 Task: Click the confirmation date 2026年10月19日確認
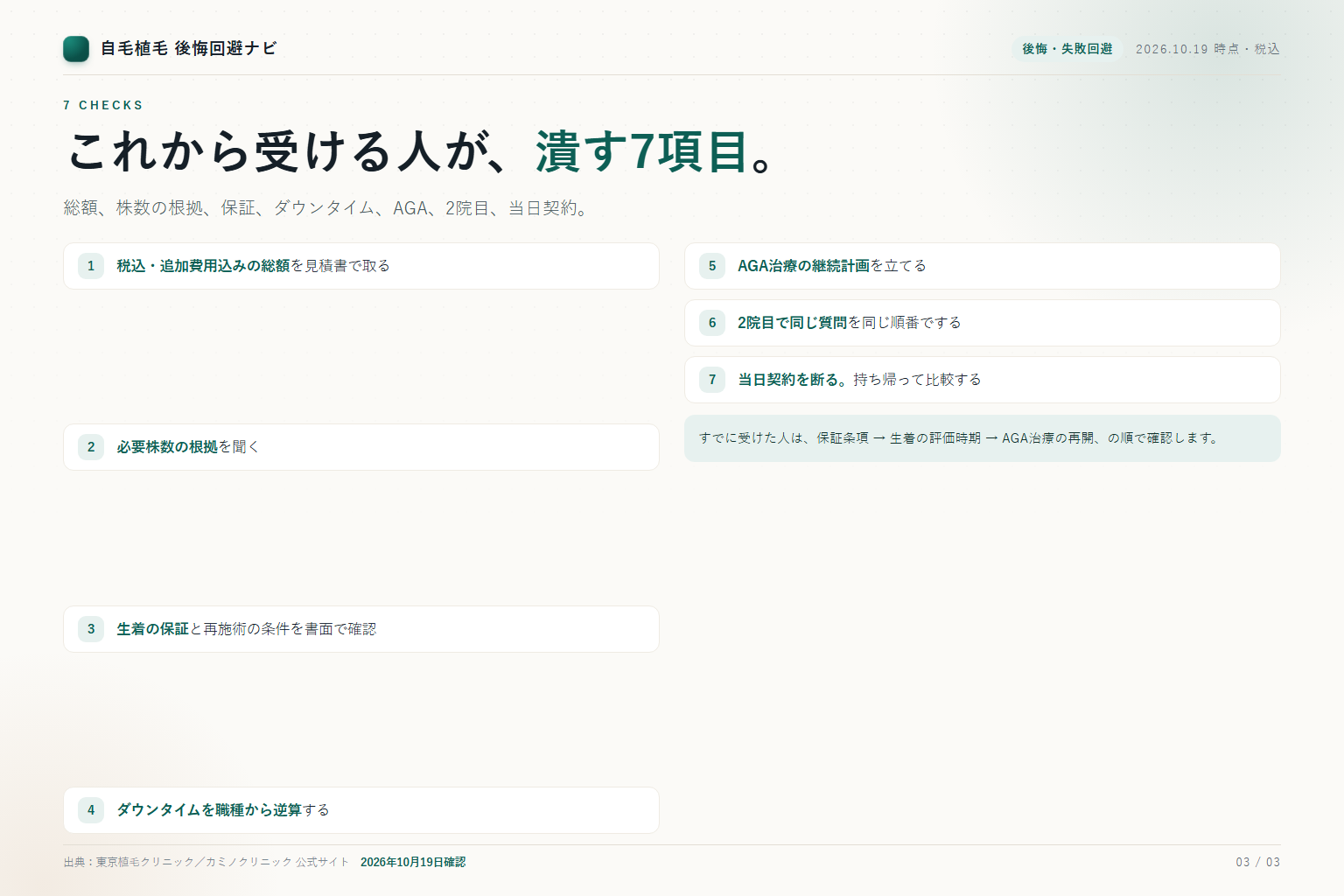(x=413, y=863)
